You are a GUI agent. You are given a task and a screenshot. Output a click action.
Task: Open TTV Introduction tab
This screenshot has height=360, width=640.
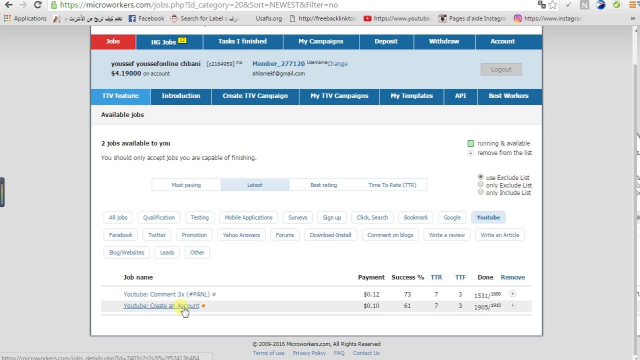click(x=181, y=96)
